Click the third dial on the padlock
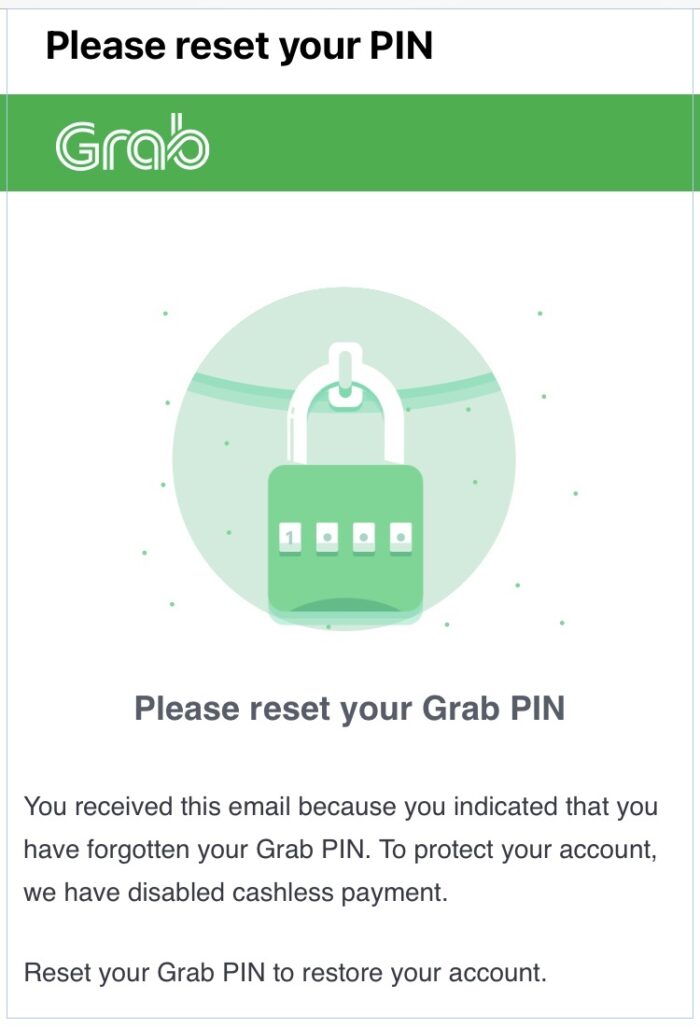The image size is (700, 1027). tap(363, 537)
